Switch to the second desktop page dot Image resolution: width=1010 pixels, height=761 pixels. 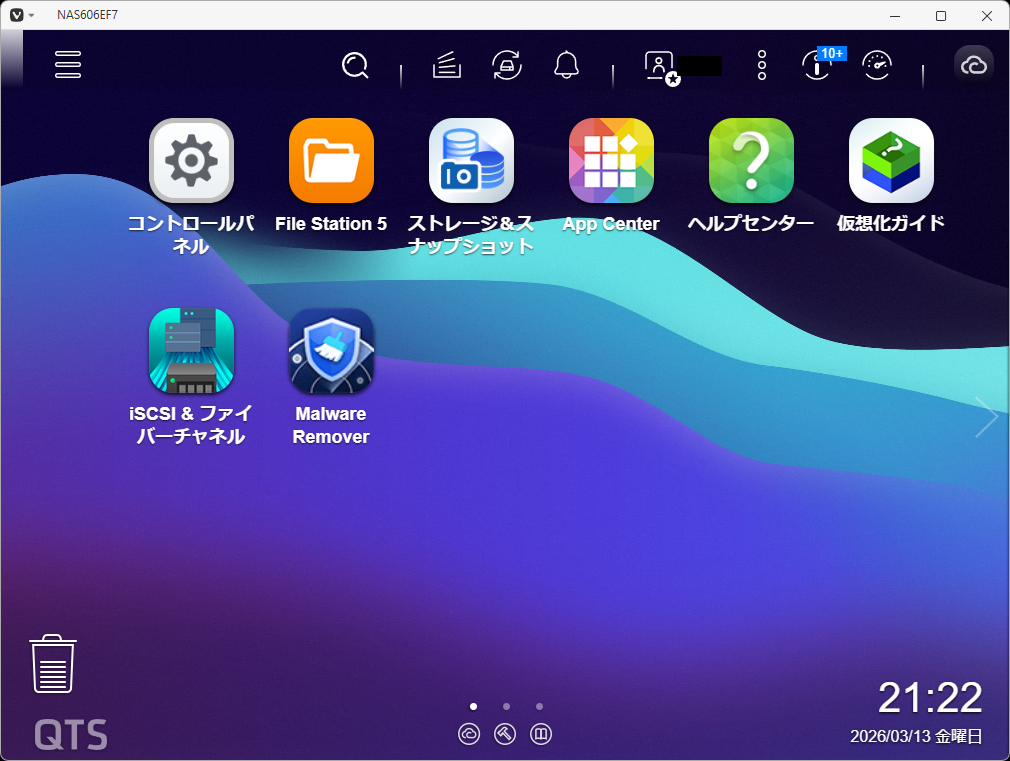506,706
